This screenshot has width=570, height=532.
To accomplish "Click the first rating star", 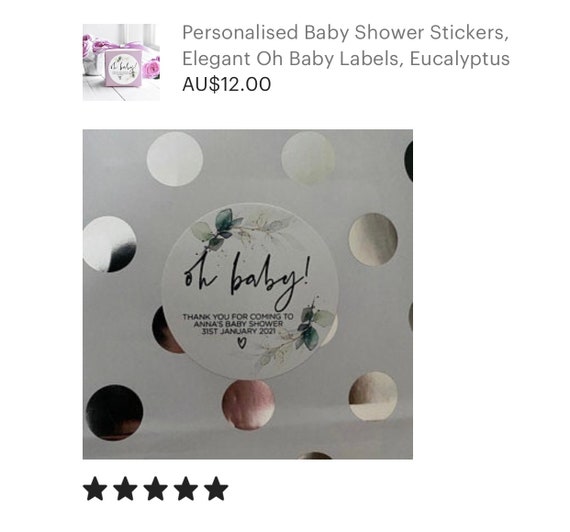I will (x=95, y=489).
